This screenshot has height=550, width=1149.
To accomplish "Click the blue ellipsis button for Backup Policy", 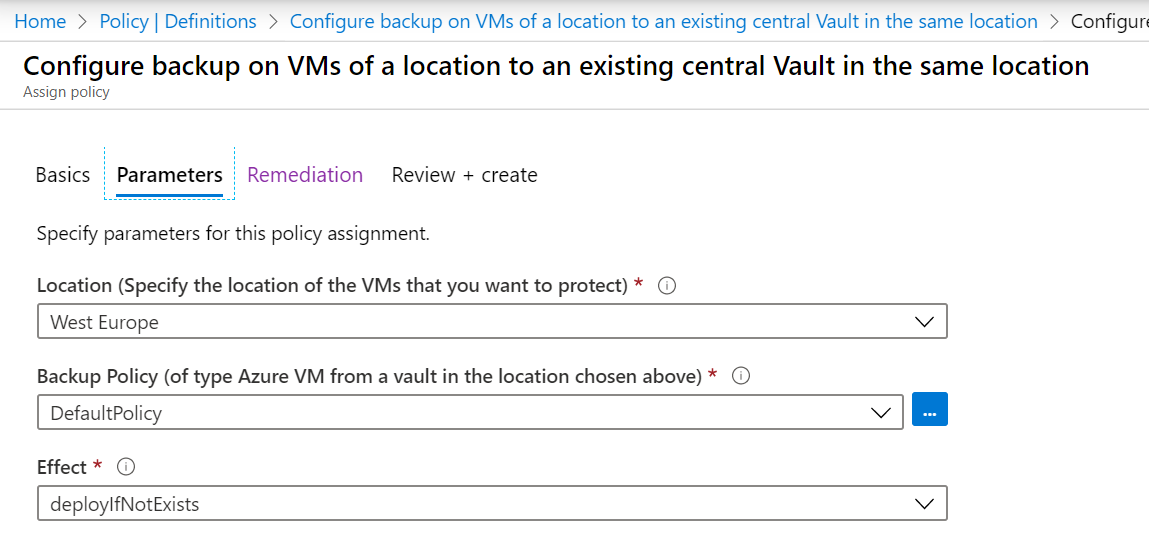I will tap(930, 410).
